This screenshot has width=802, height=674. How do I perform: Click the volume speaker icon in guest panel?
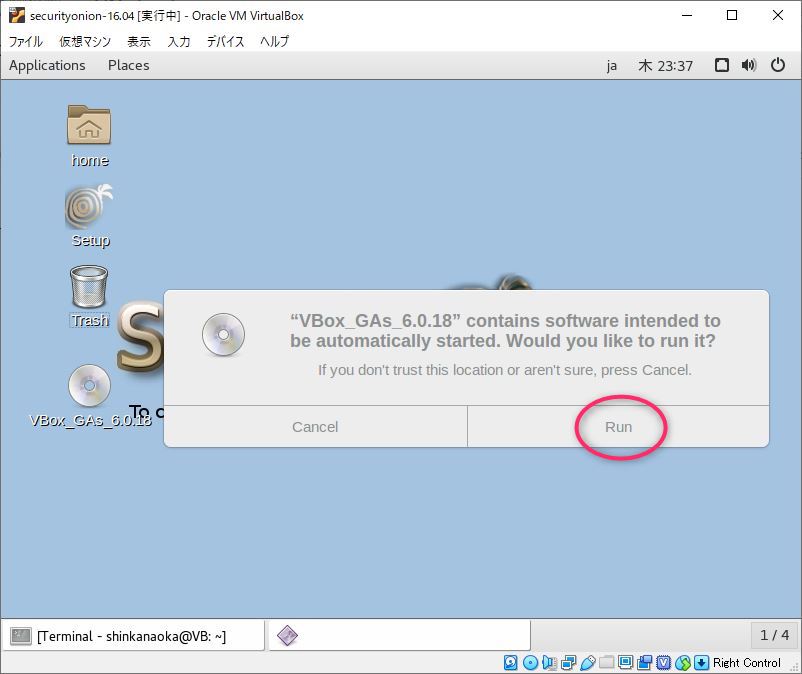749,65
